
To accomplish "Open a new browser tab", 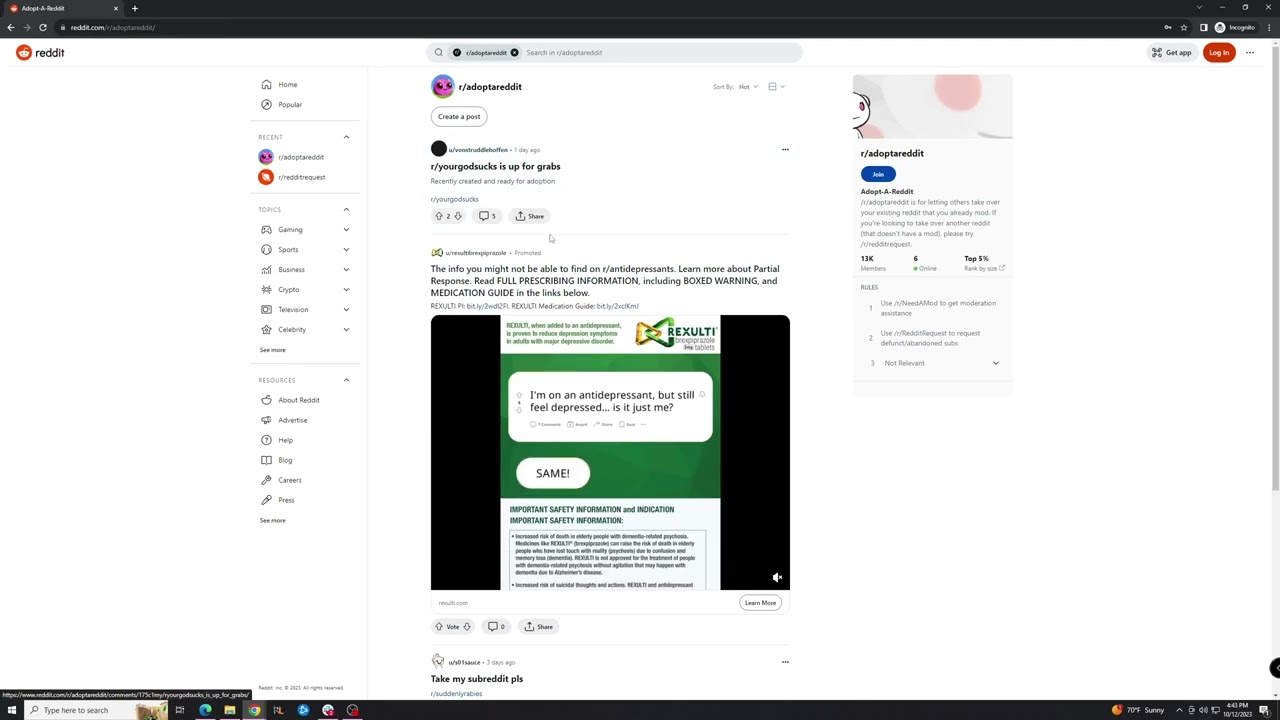I will [135, 8].
